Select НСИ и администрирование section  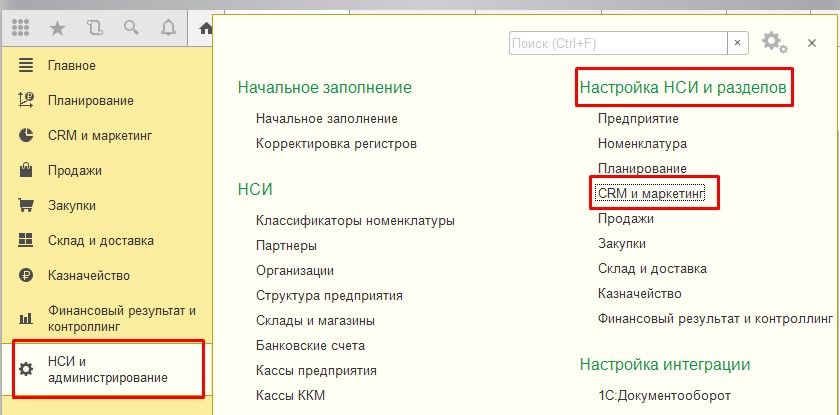pyautogui.click(x=107, y=369)
